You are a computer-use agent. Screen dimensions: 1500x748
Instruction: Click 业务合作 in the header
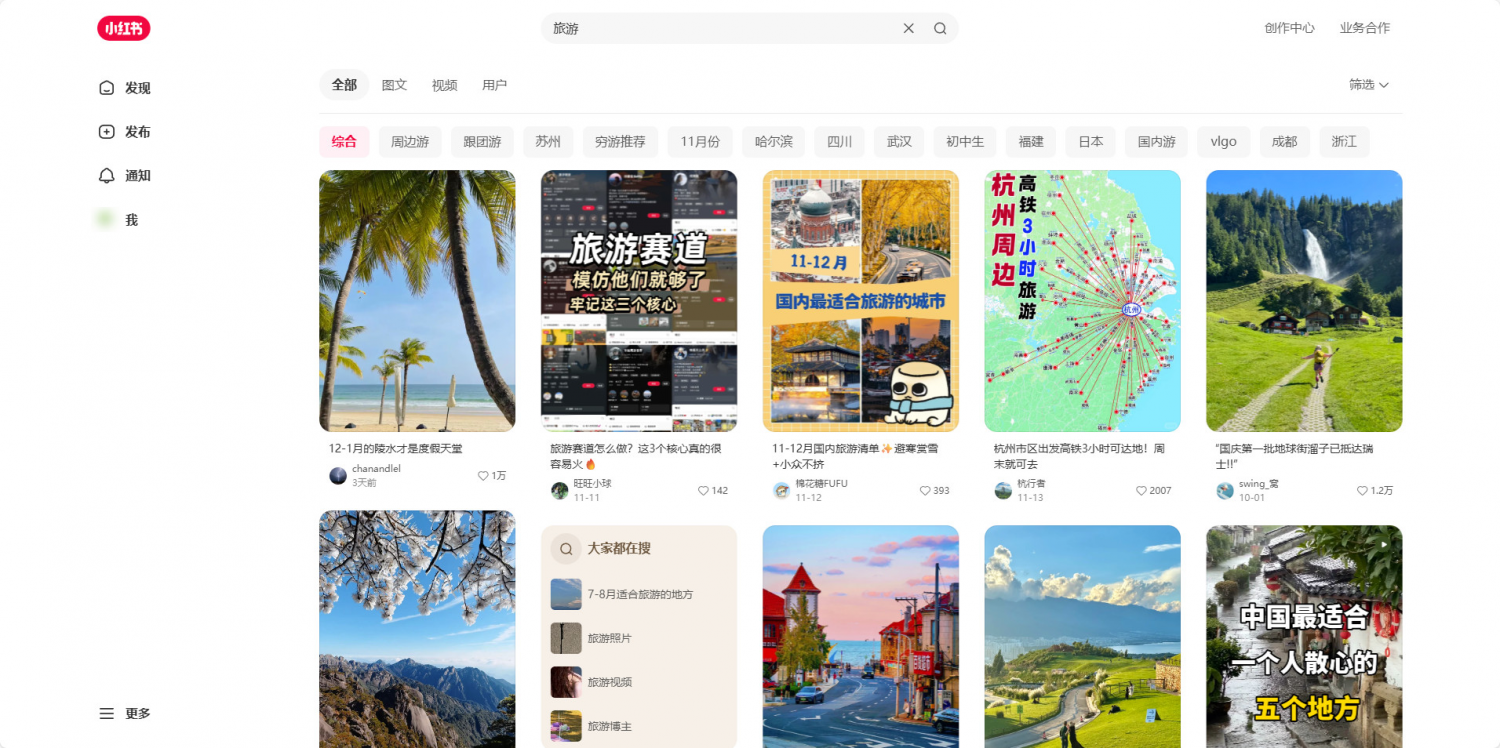[x=1364, y=28]
